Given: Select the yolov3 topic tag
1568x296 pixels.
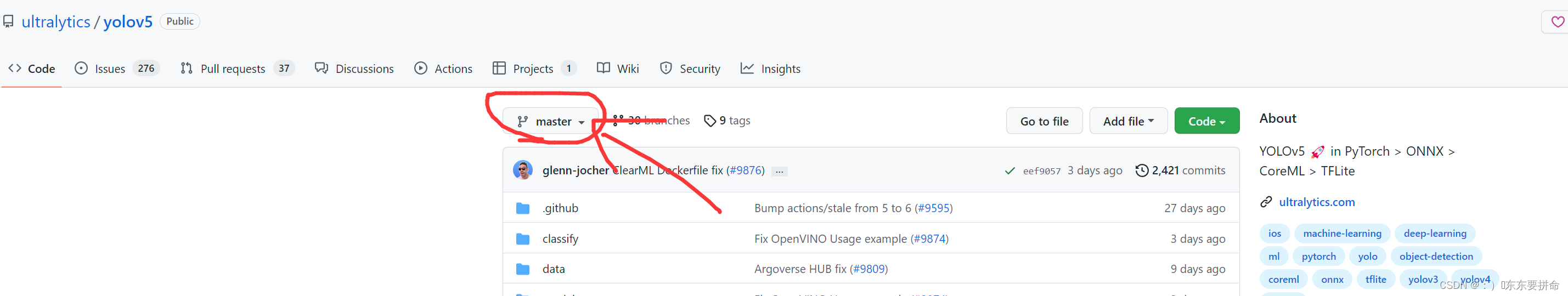Looking at the screenshot, I should [1423, 280].
